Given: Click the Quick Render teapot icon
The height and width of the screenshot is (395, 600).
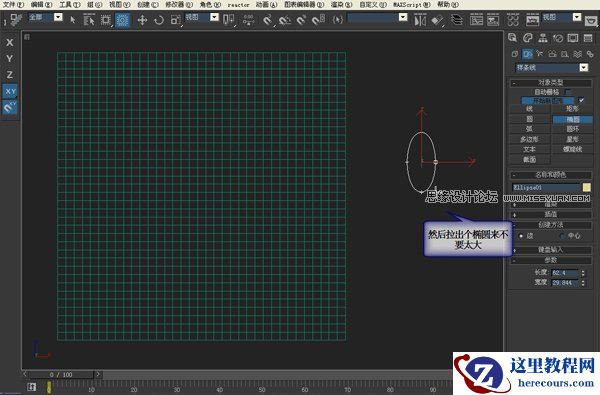Looking at the screenshot, I should [592, 20].
